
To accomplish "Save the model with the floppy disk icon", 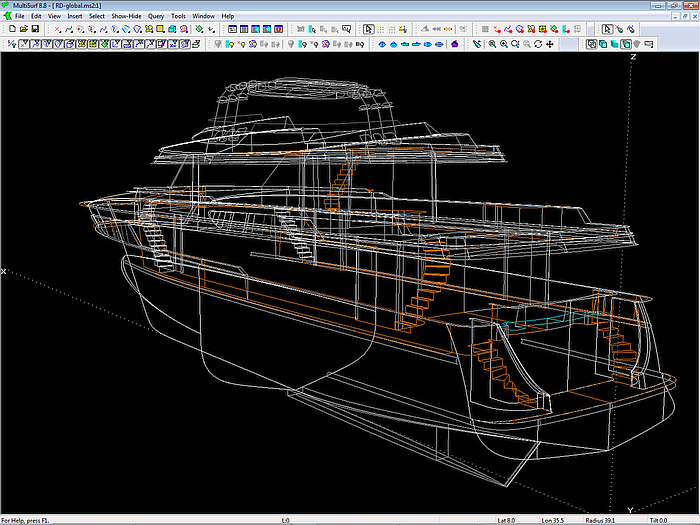I will tap(35, 29).
